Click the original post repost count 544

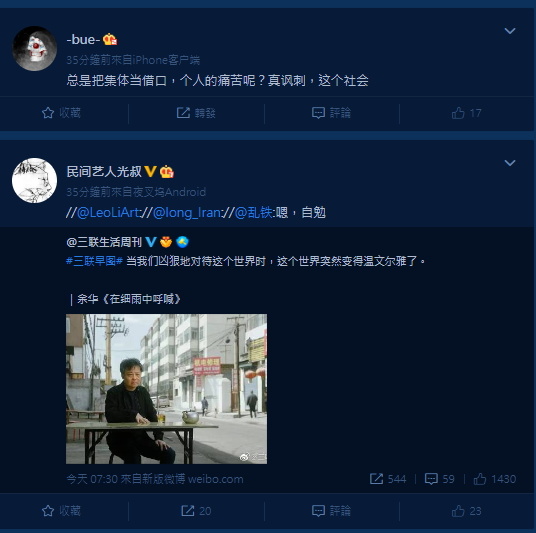[388, 479]
